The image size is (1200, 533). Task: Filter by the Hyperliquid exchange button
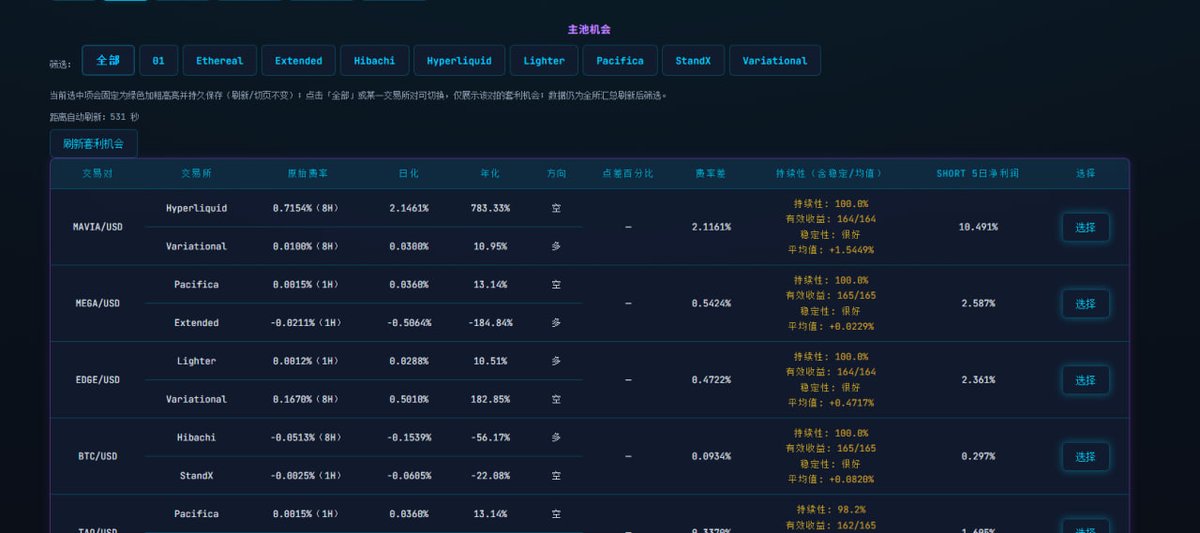pyautogui.click(x=459, y=60)
